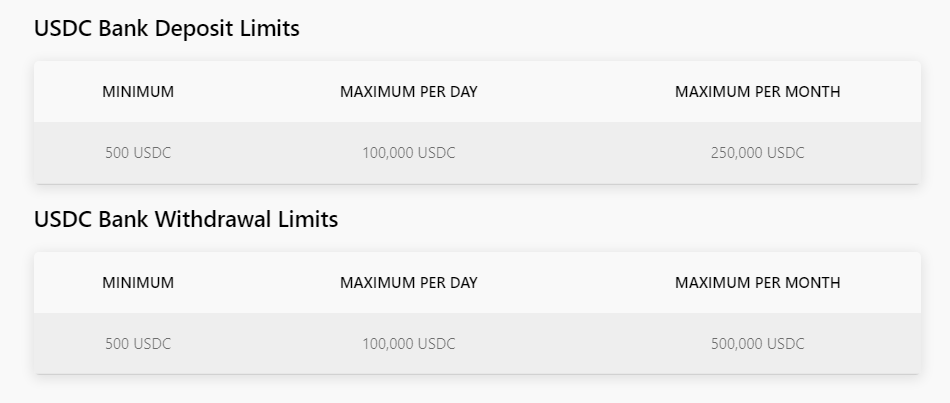Click the word Withdrawal in the second heading
Image resolution: width=950 pixels, height=403 pixels.
pos(213,219)
